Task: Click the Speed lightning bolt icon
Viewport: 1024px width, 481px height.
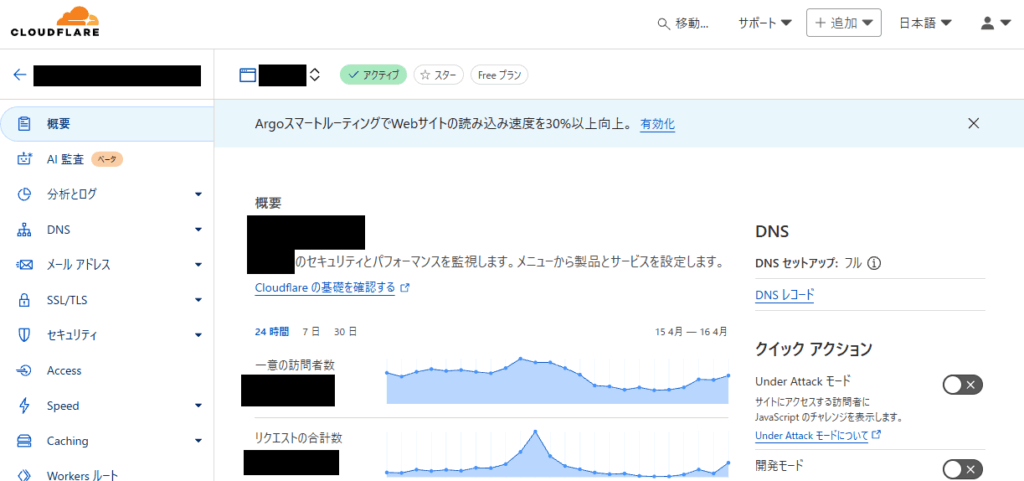Action: pyautogui.click(x=25, y=405)
